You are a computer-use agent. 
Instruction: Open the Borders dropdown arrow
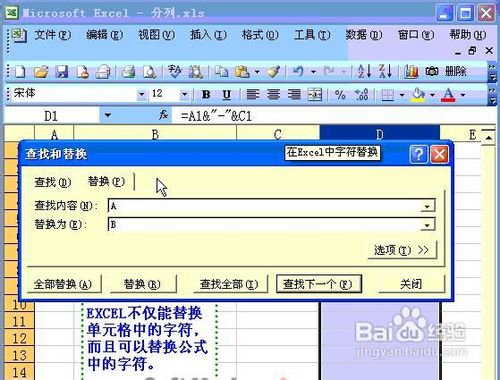402,95
